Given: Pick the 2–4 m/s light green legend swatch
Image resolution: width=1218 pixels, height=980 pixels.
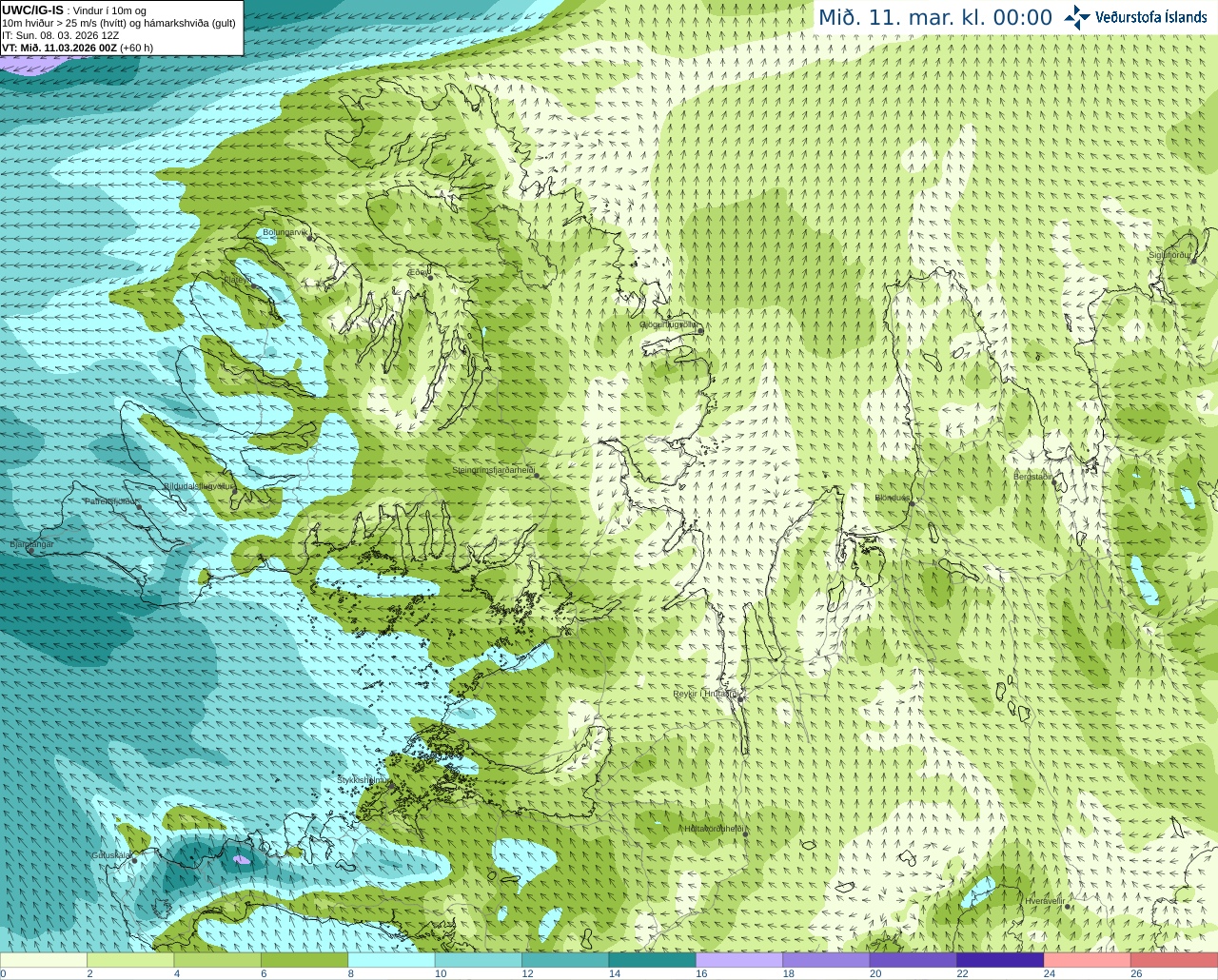Looking at the screenshot, I should point(130,961).
